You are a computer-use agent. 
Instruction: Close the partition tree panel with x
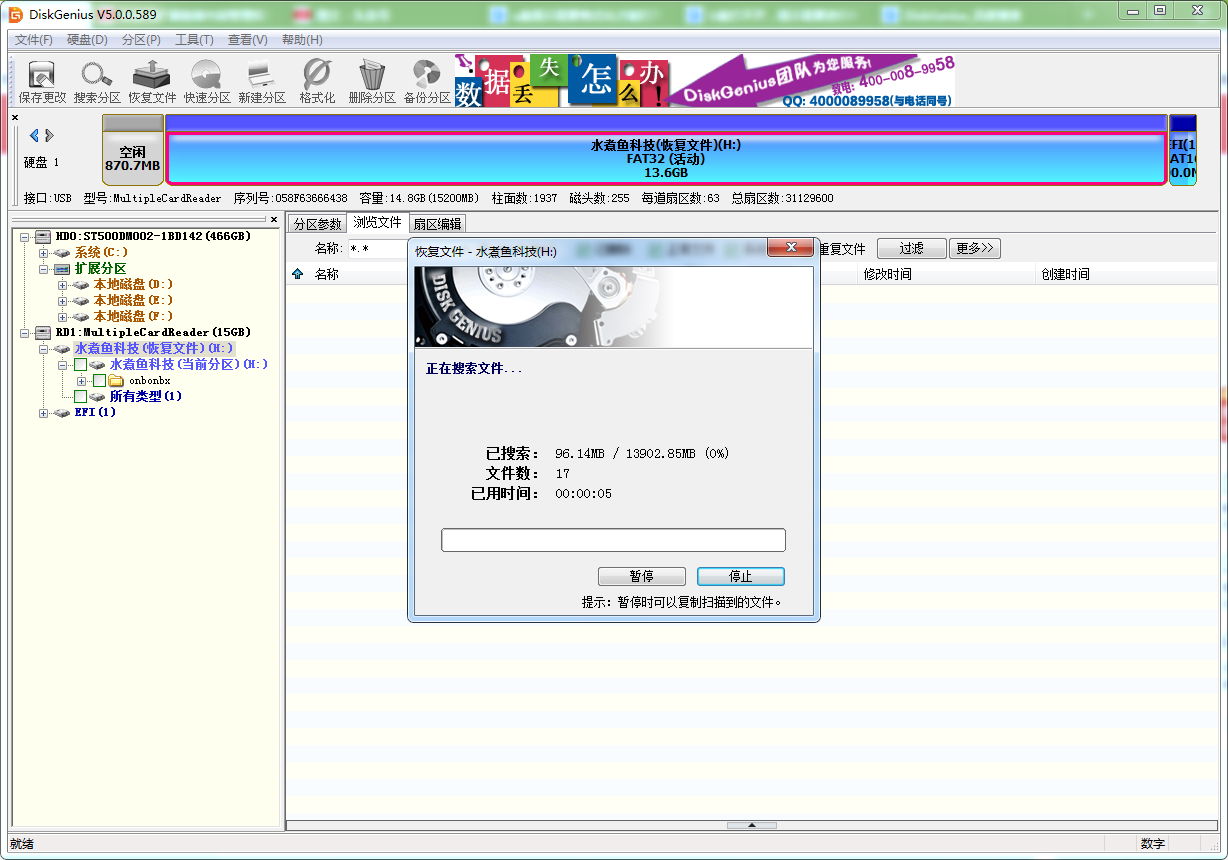pos(274,219)
